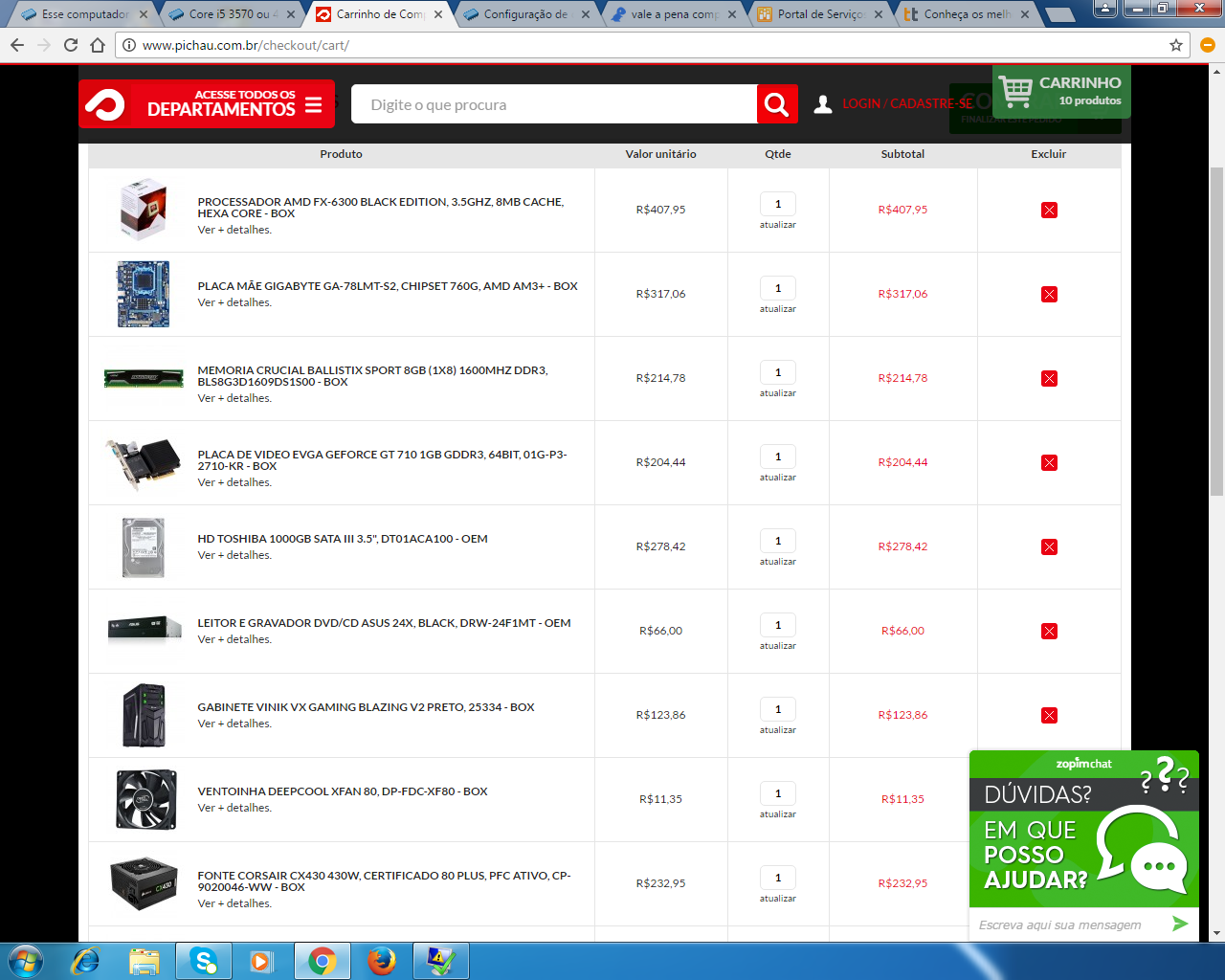This screenshot has height=980, width=1225.
Task: Remove the AMD FX-6300 processor from cart
Action: tap(1049, 210)
